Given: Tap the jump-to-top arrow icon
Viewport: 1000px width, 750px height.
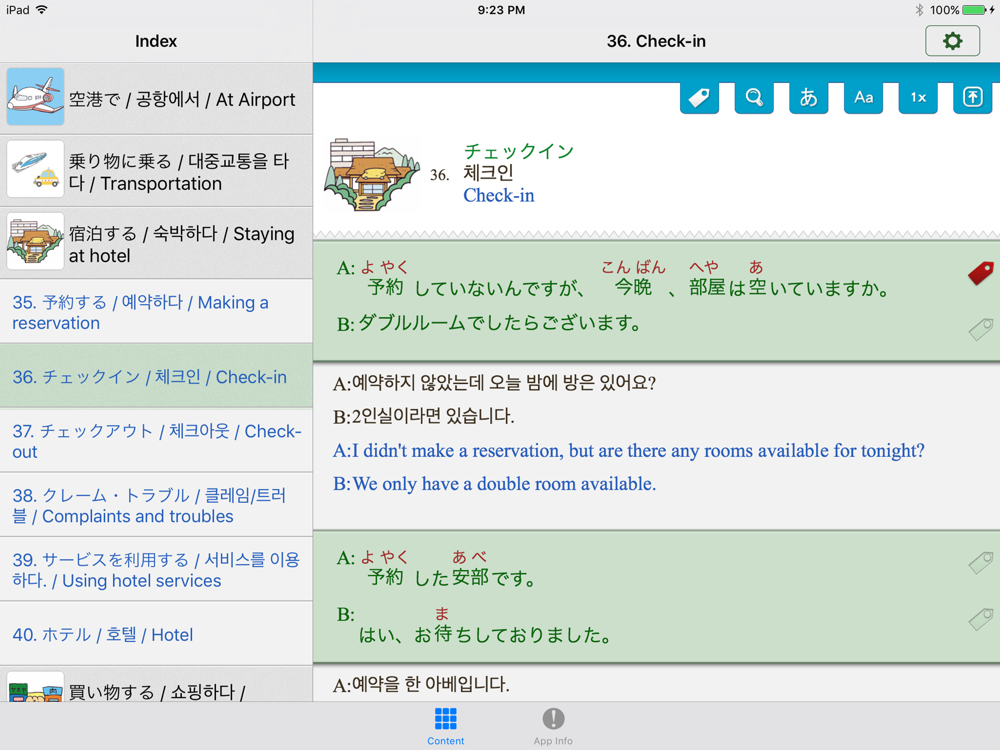Looking at the screenshot, I should 973,98.
